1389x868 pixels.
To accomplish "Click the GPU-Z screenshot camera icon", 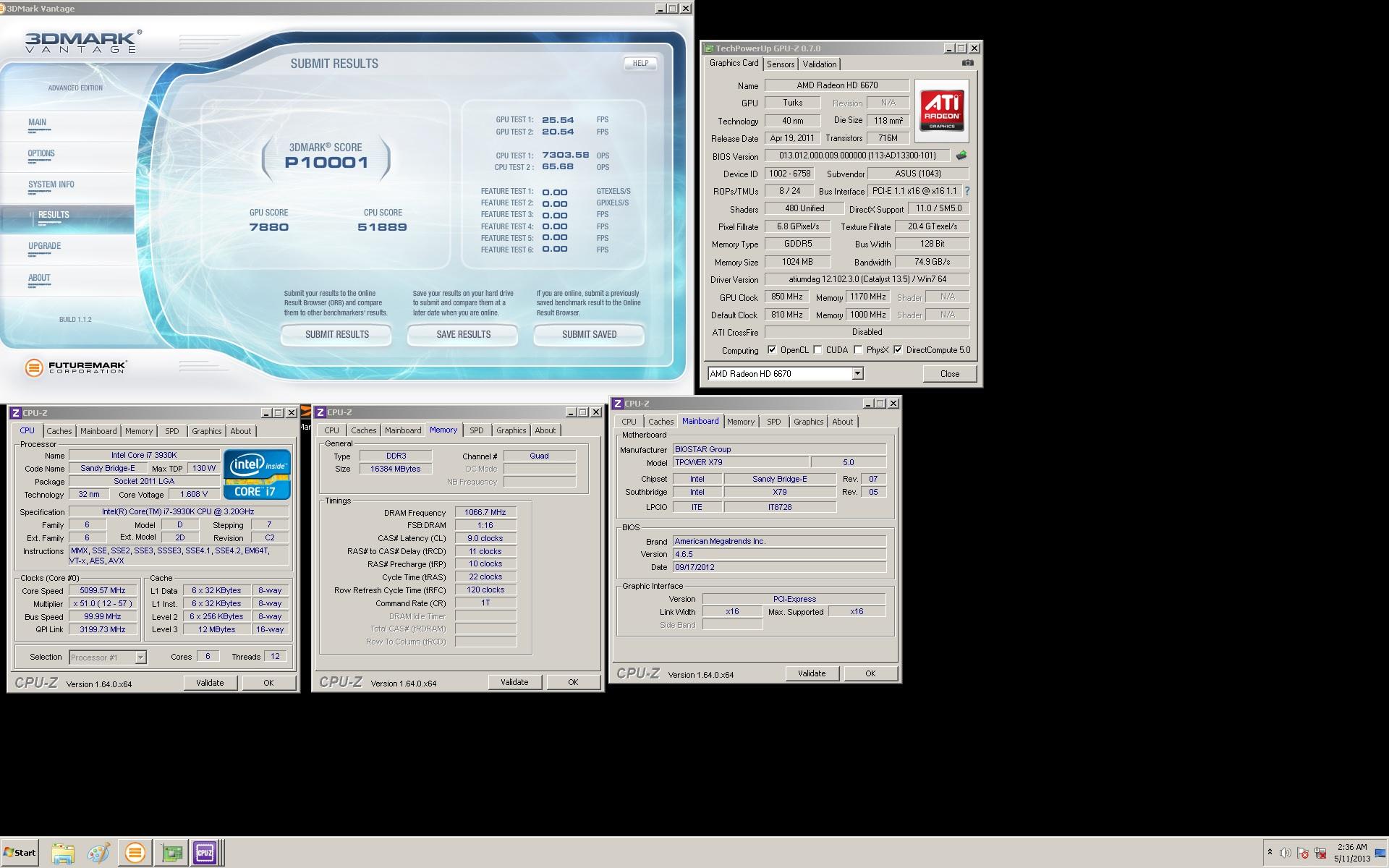I will 968,63.
